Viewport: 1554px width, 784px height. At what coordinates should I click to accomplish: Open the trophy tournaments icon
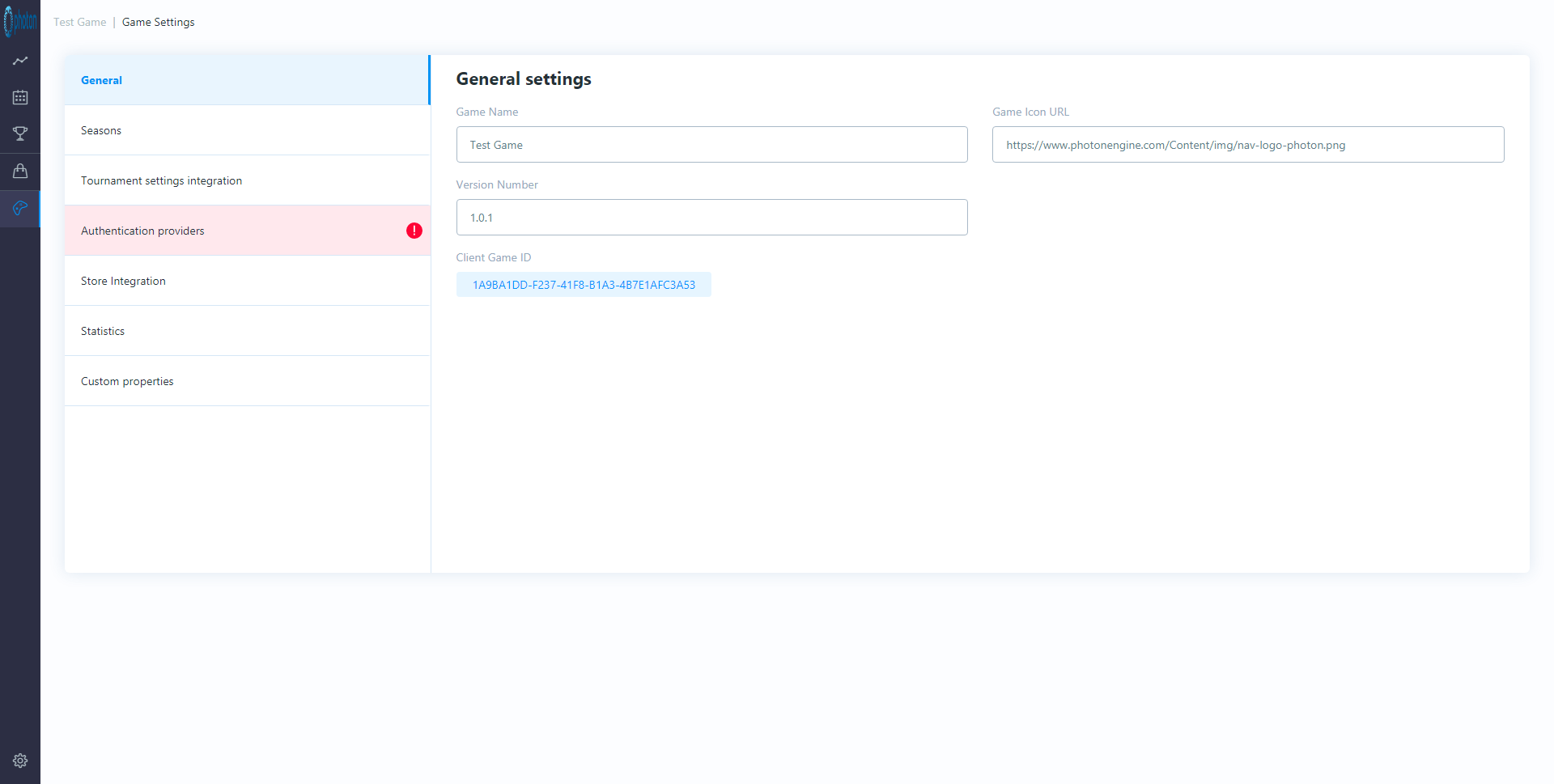[x=20, y=133]
